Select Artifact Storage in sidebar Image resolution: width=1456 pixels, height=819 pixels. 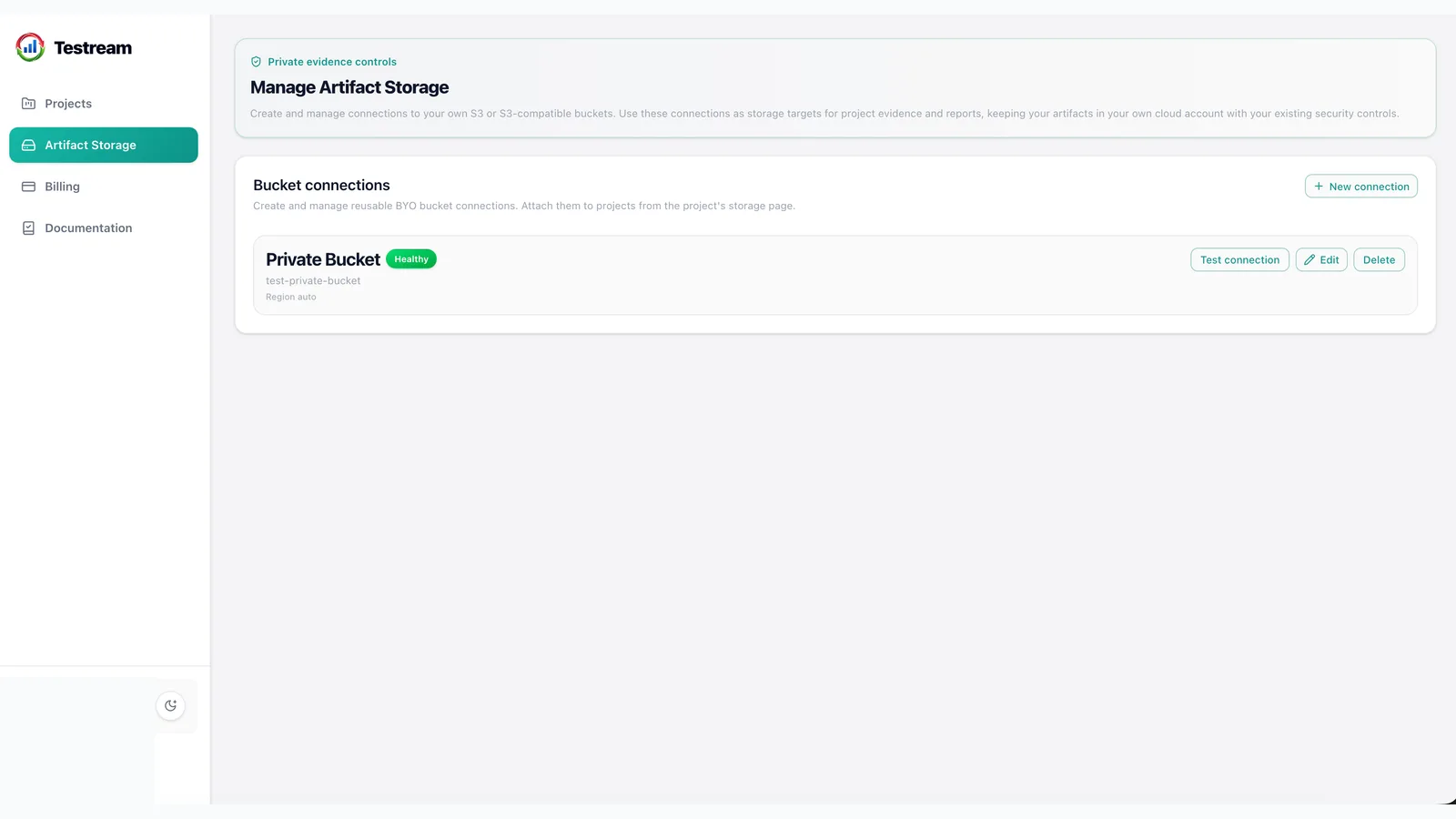click(x=104, y=146)
